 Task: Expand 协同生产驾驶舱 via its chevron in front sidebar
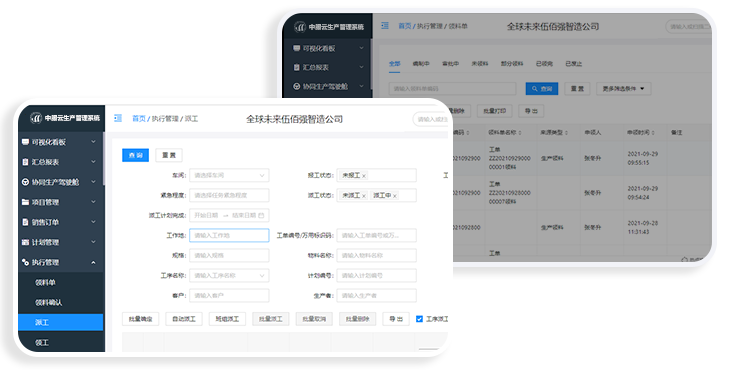[x=93, y=182]
